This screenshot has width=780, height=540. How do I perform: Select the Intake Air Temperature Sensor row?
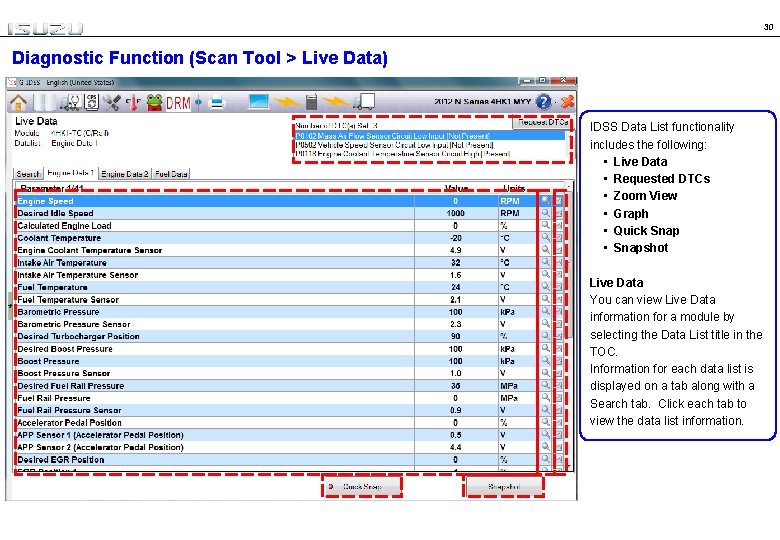(x=277, y=274)
